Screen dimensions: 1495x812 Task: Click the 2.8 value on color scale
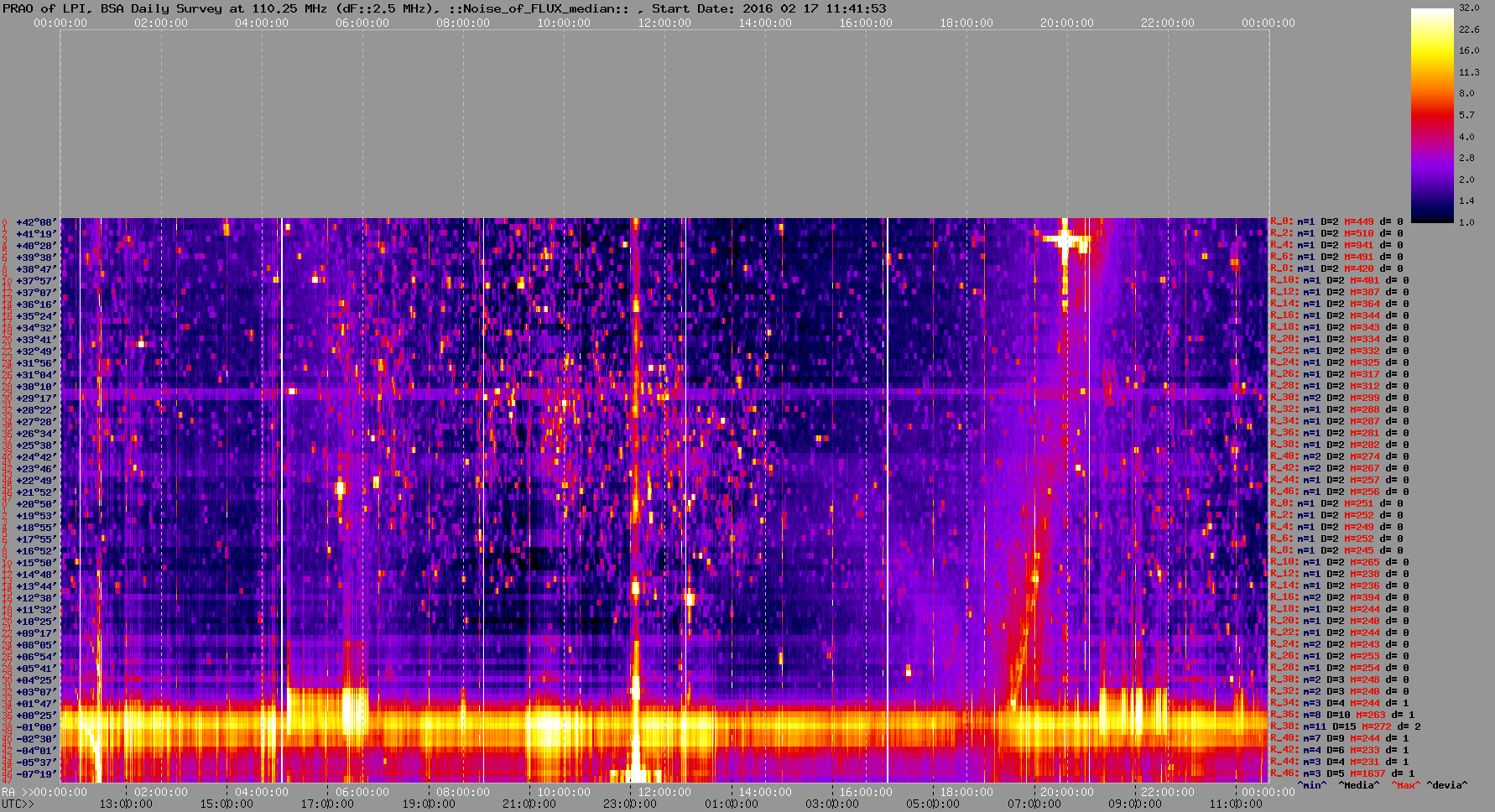pos(1466,158)
